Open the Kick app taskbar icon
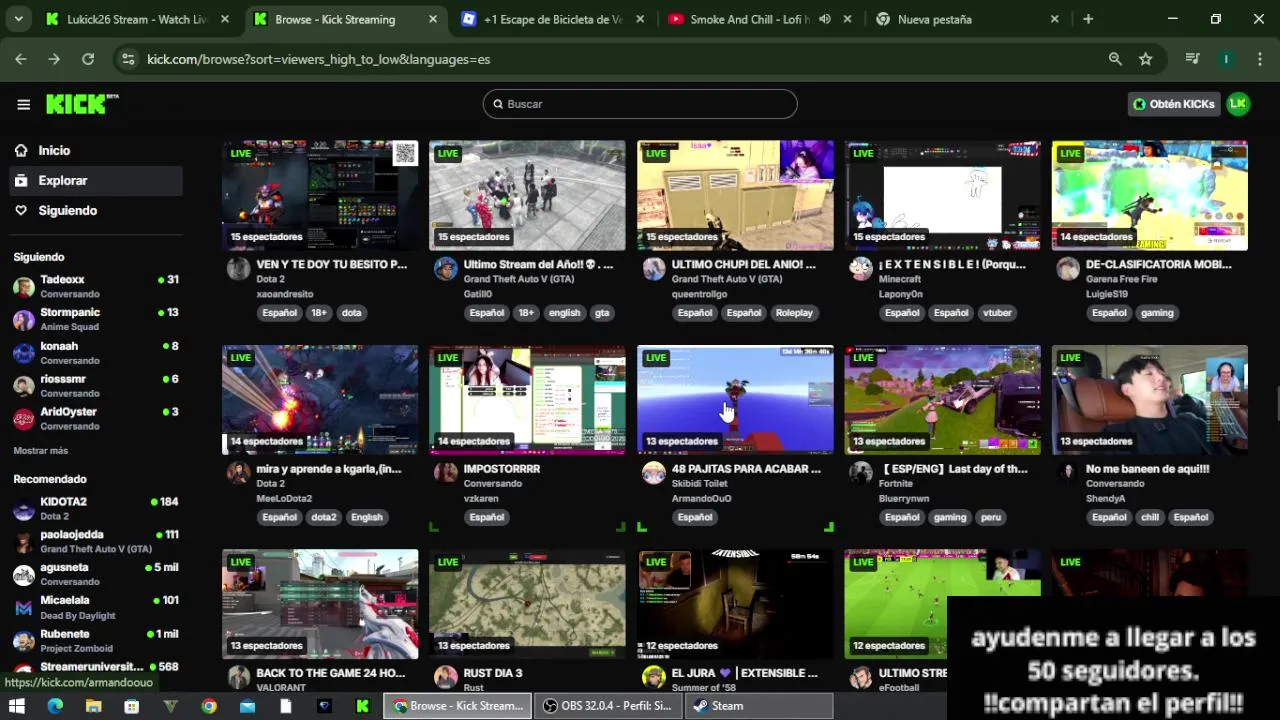The width and height of the screenshot is (1280, 720). [x=363, y=706]
